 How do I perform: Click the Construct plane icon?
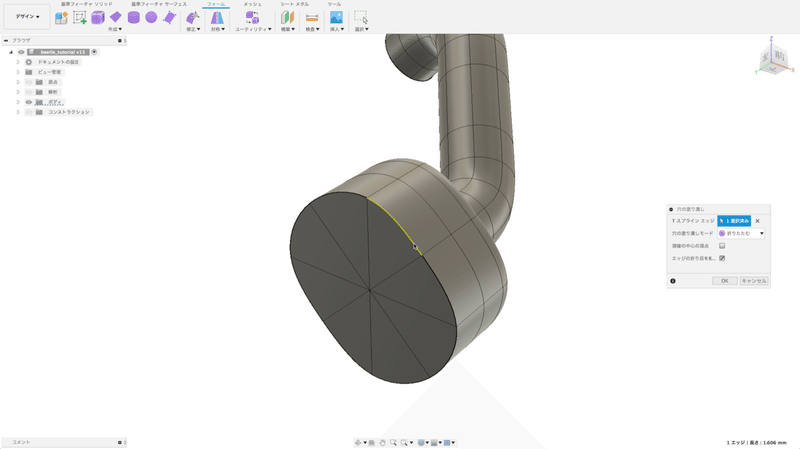(287, 18)
